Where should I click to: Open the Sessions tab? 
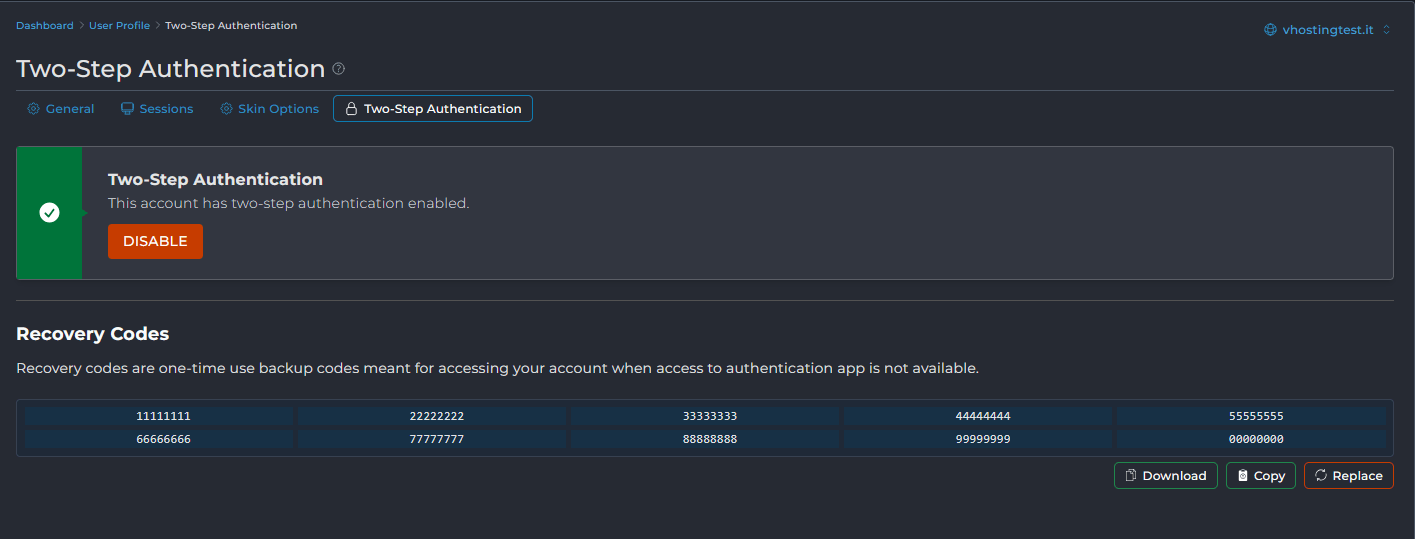coord(157,109)
